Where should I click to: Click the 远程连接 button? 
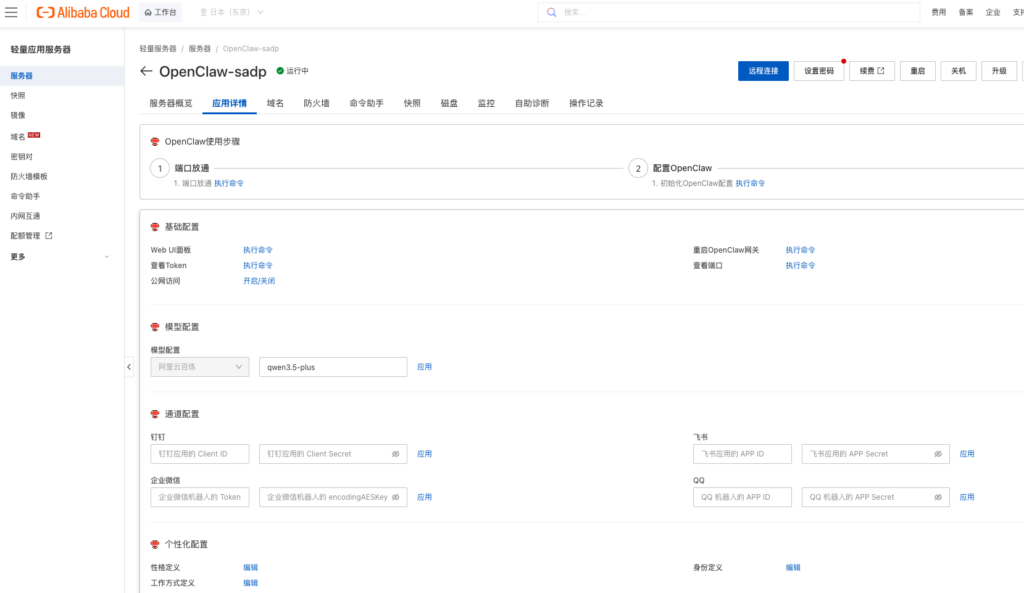763,71
